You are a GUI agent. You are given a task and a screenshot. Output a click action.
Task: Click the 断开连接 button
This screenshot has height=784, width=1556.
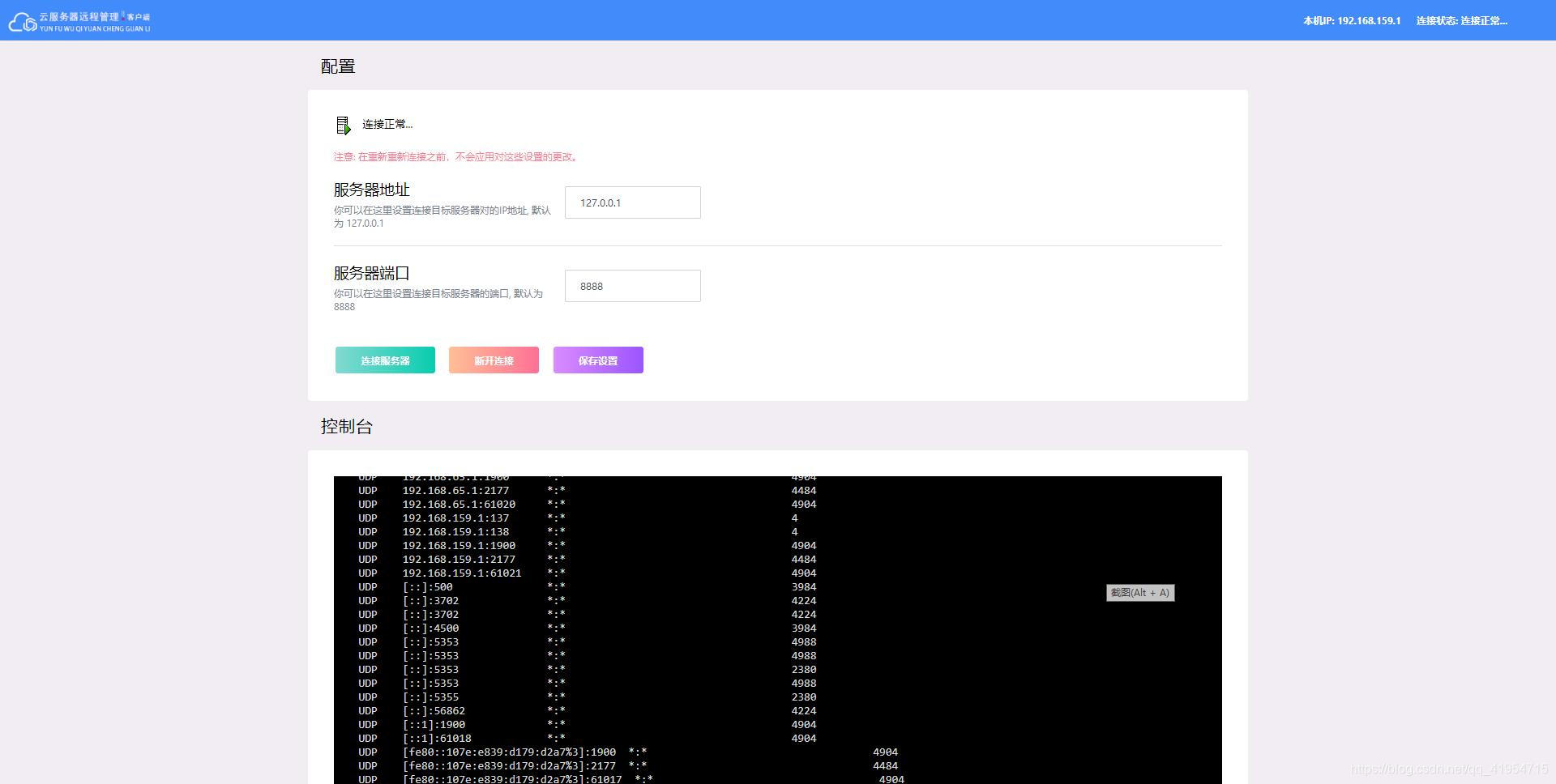(494, 360)
